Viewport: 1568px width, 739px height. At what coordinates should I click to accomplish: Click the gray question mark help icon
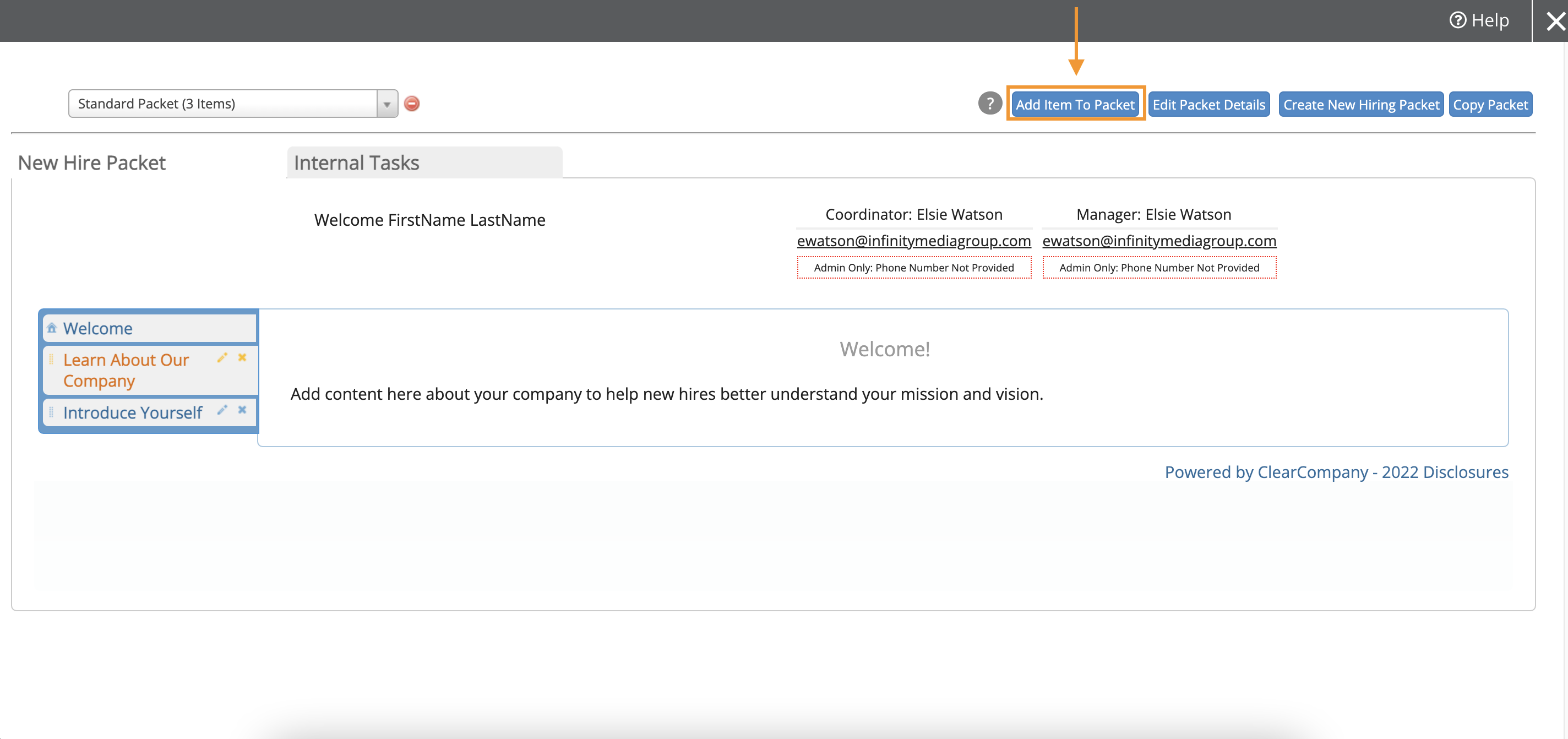[x=990, y=104]
